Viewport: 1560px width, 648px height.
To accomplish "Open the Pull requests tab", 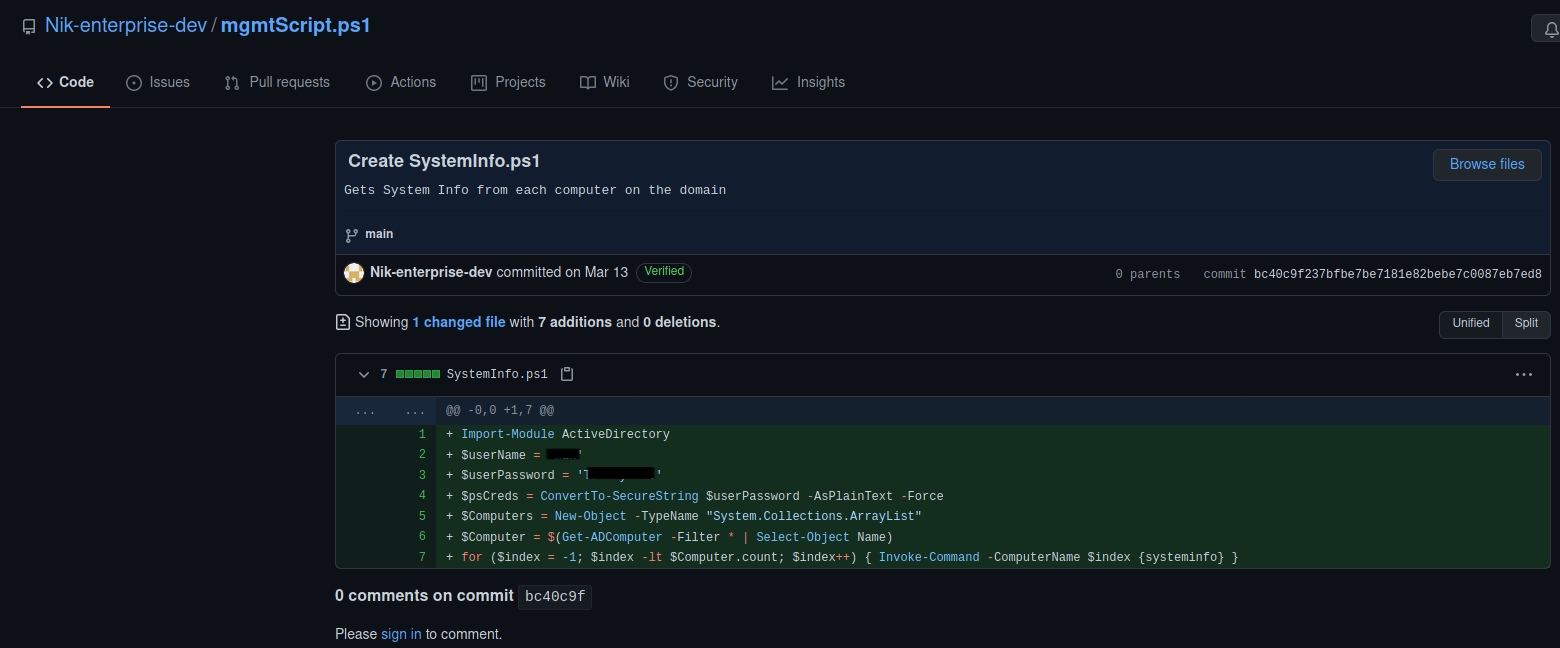I will [277, 82].
